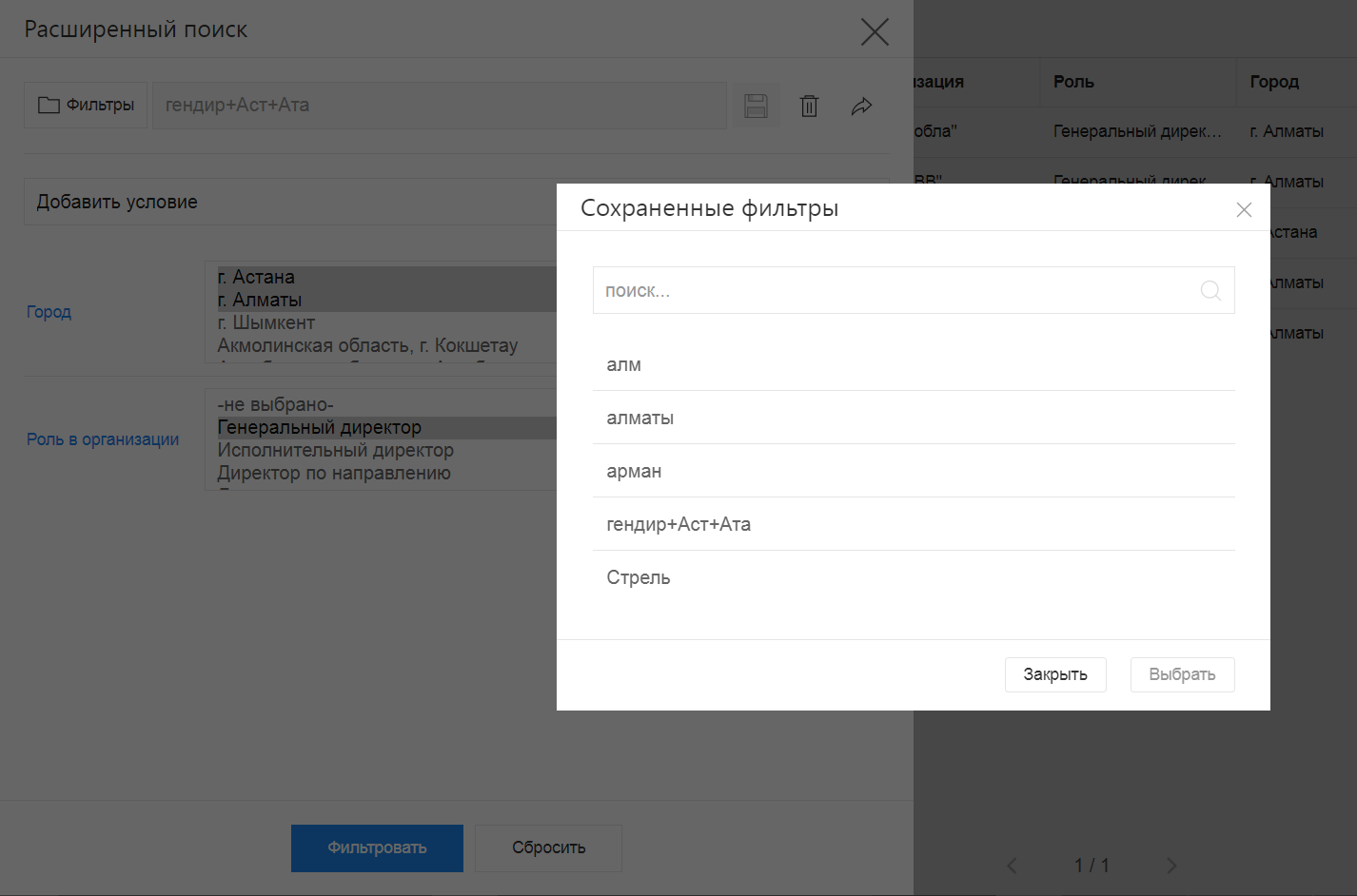This screenshot has width=1357, height=896.
Task: Open the Фильтры folder button
Action: coord(86,106)
